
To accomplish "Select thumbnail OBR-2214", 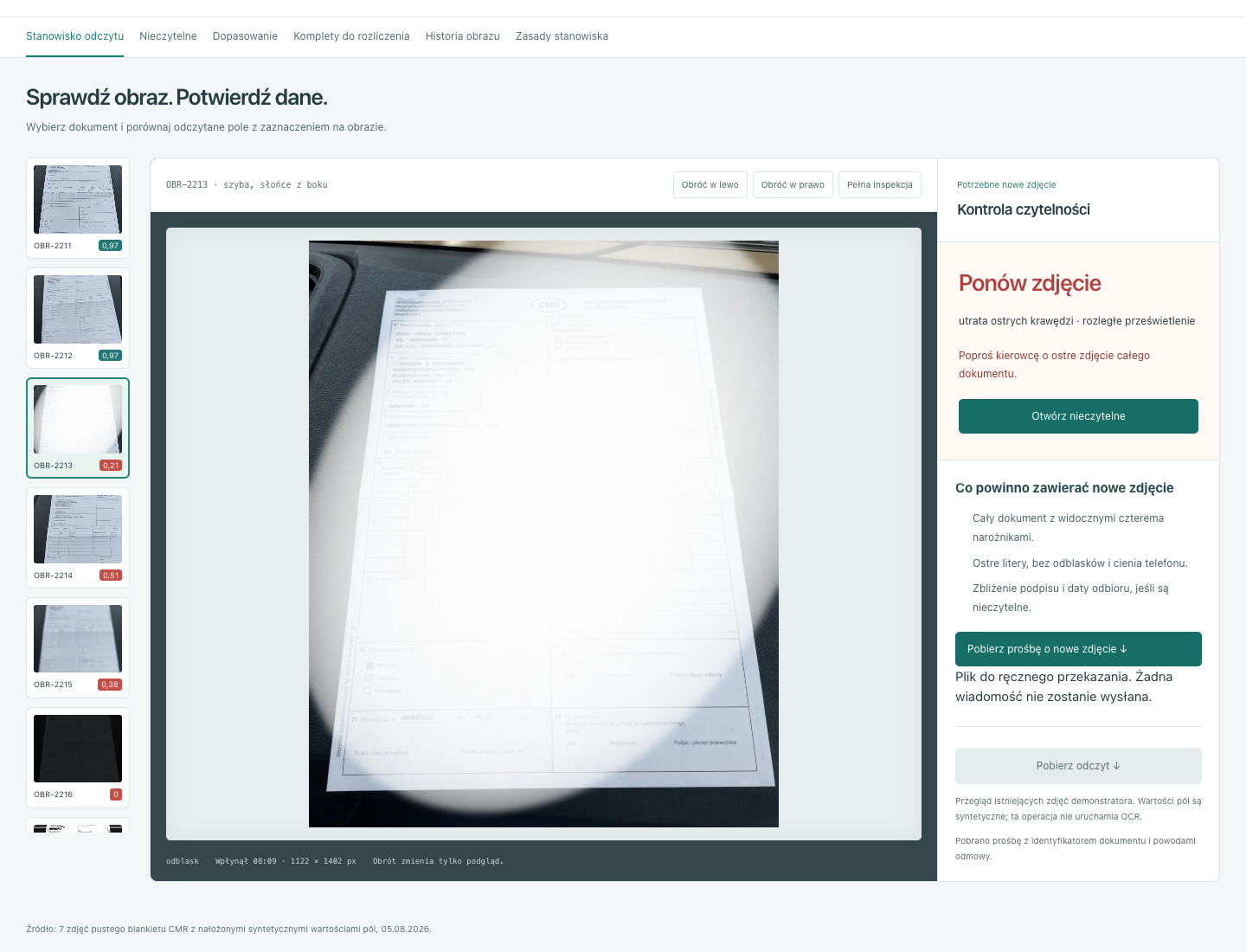I will pyautogui.click(x=78, y=537).
